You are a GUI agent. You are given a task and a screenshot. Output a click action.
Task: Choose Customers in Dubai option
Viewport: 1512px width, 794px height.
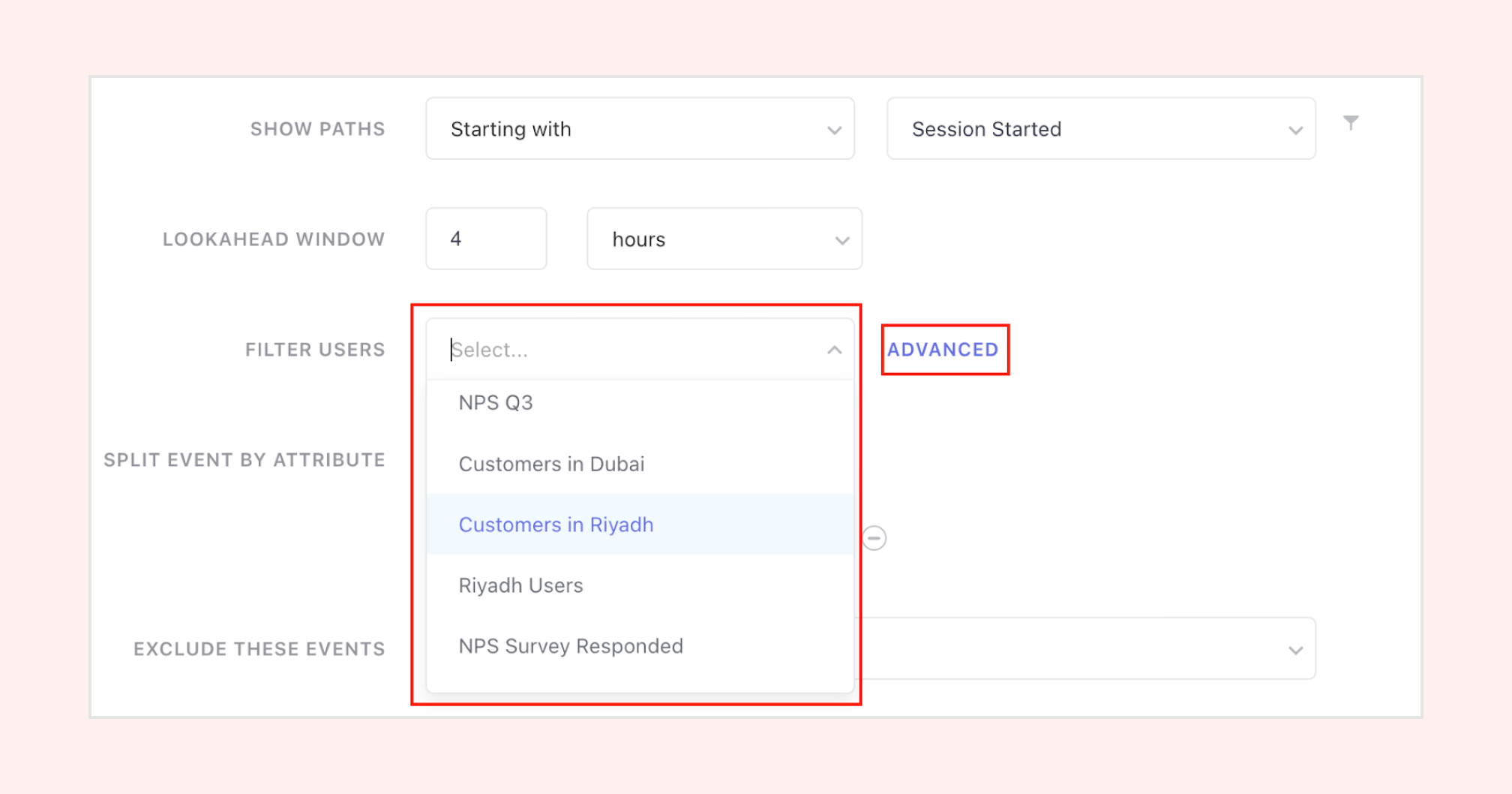[551, 465]
